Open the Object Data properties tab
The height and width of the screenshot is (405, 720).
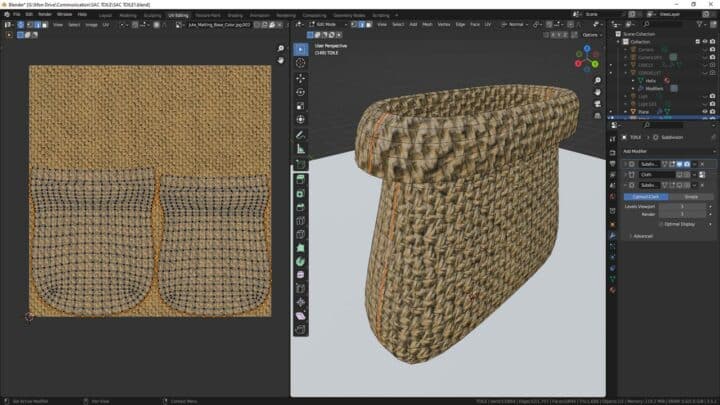tap(612, 279)
